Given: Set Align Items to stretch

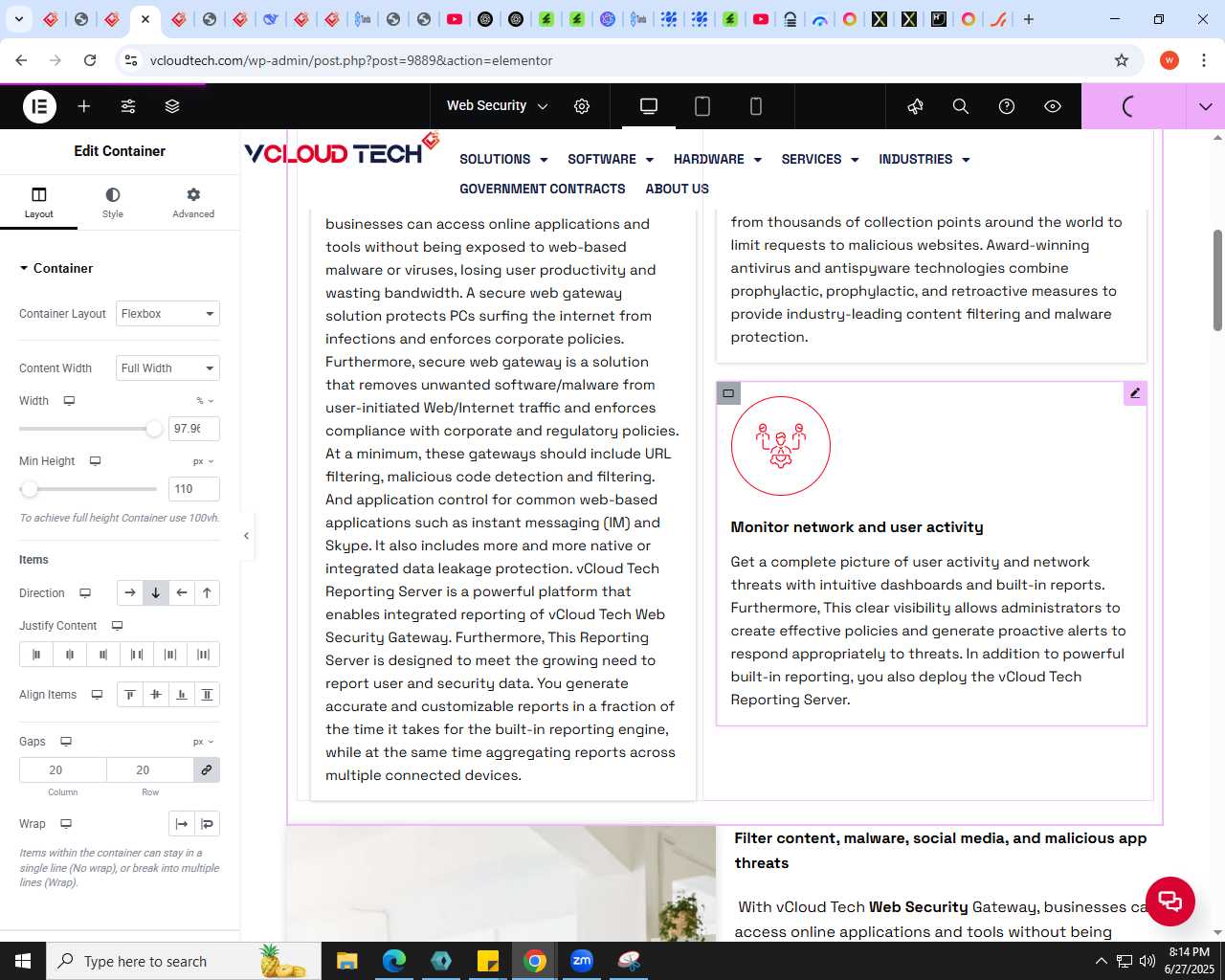Looking at the screenshot, I should pos(207,695).
